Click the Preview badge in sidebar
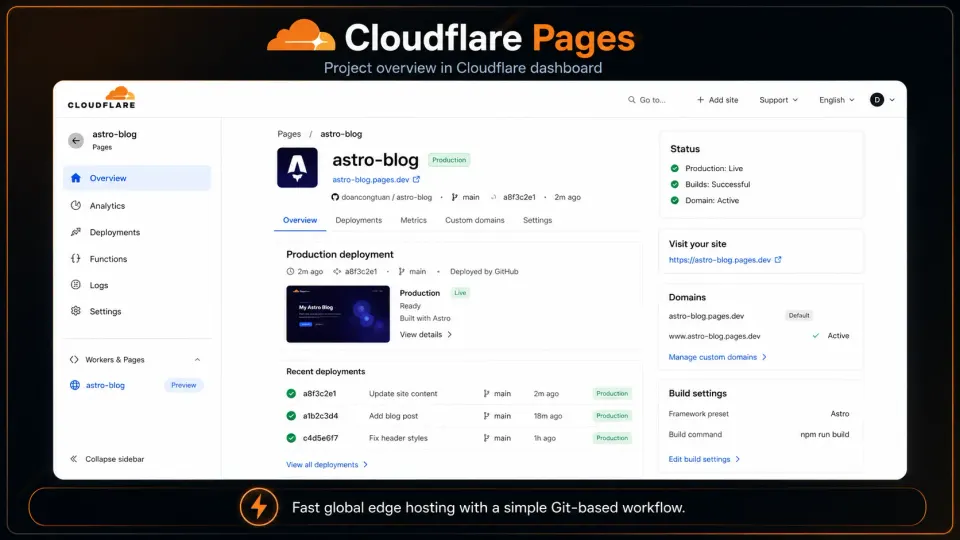Screen dimensions: 960x540 point(184,385)
